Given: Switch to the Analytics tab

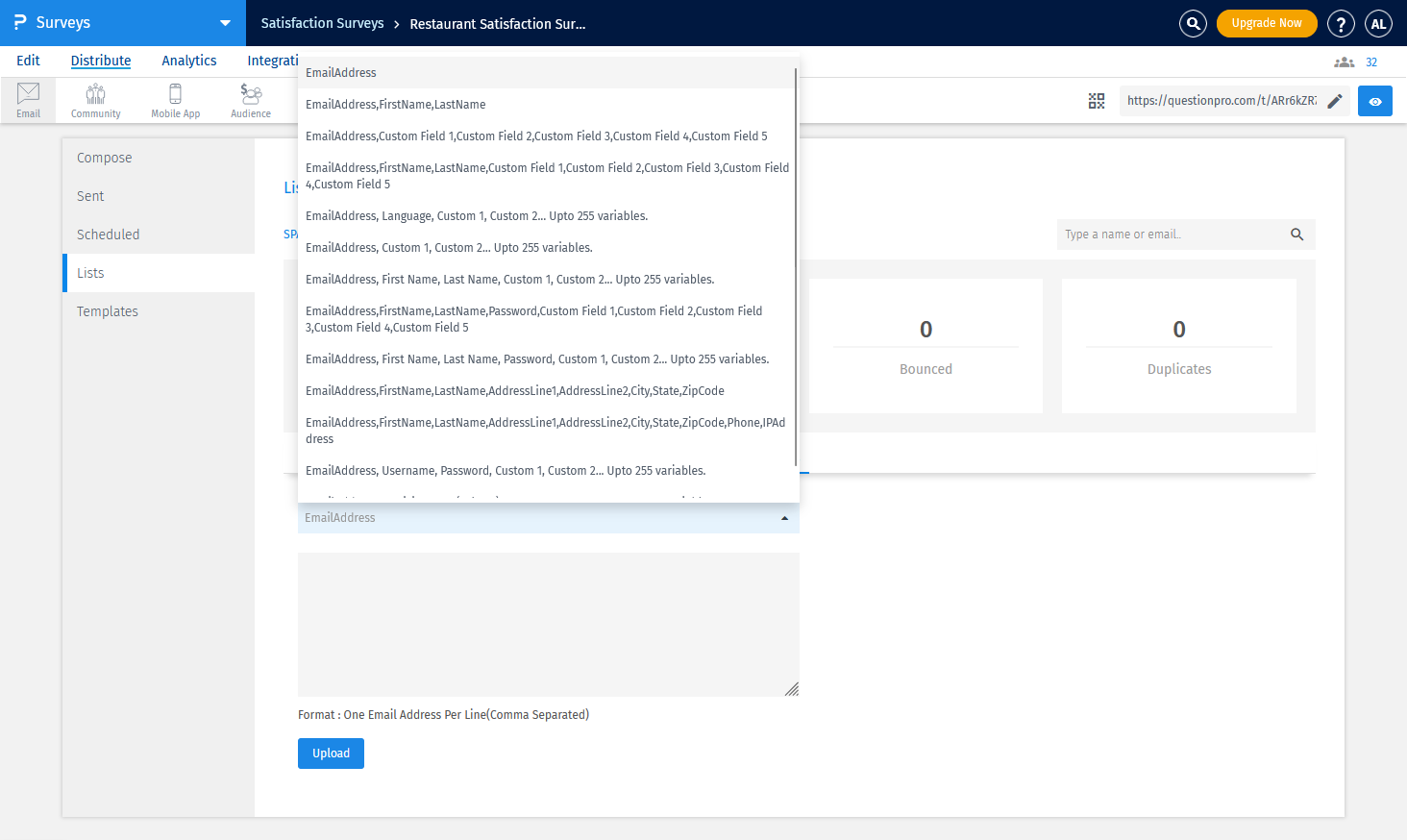Looking at the screenshot, I should (x=188, y=60).
